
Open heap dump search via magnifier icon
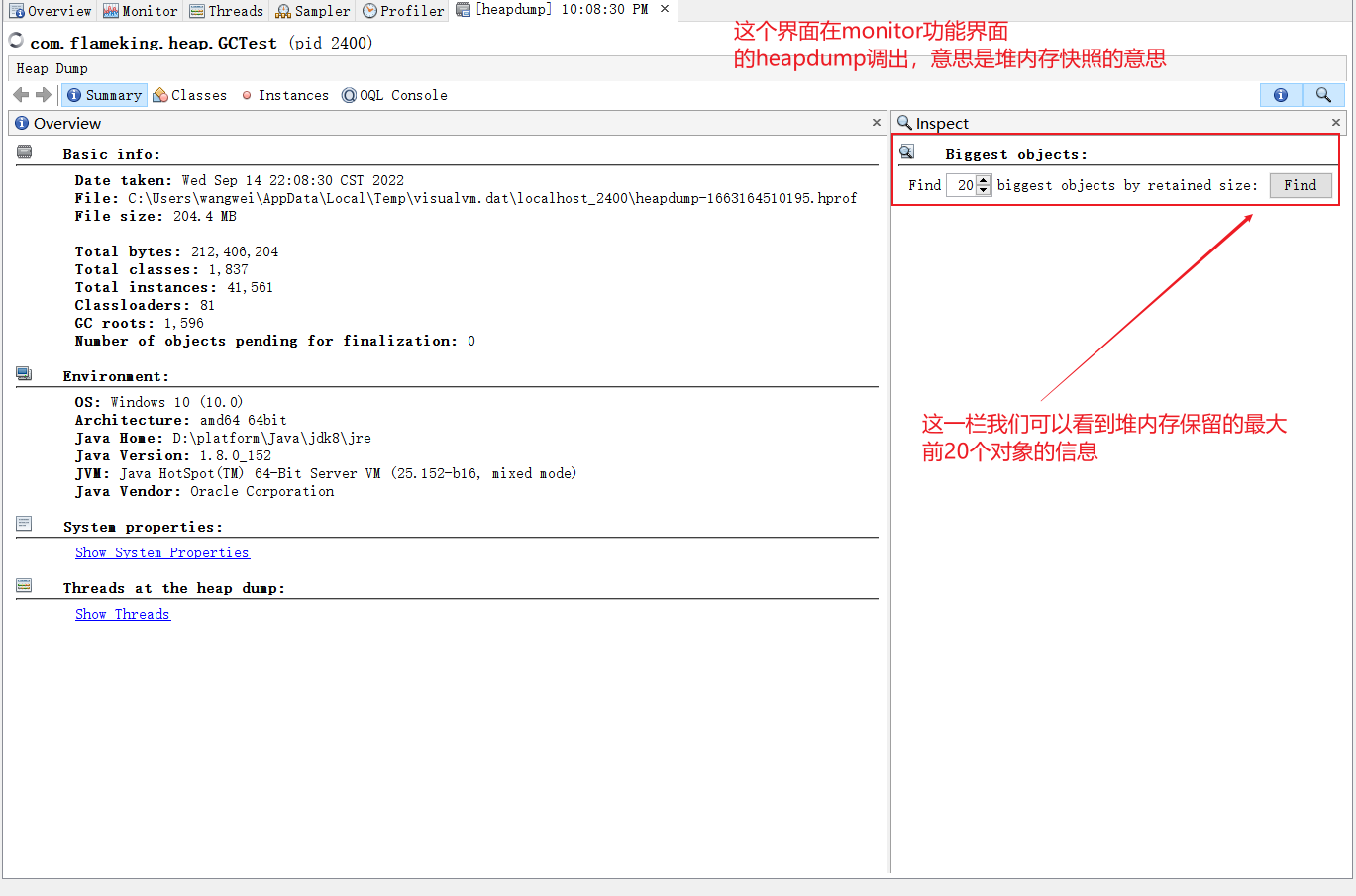[x=1323, y=94]
